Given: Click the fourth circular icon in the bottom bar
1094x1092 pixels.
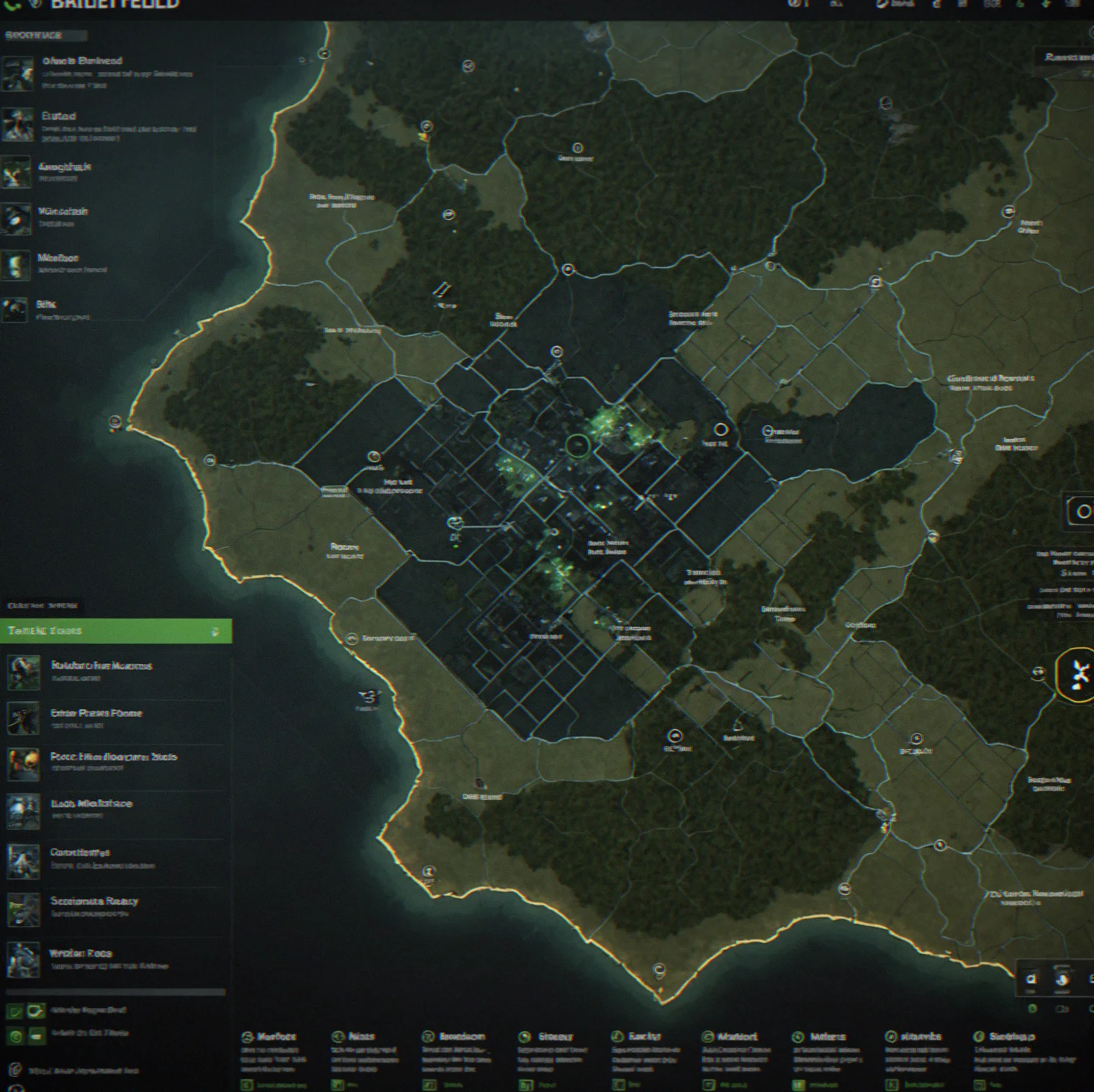Looking at the screenshot, I should click(x=525, y=1037).
